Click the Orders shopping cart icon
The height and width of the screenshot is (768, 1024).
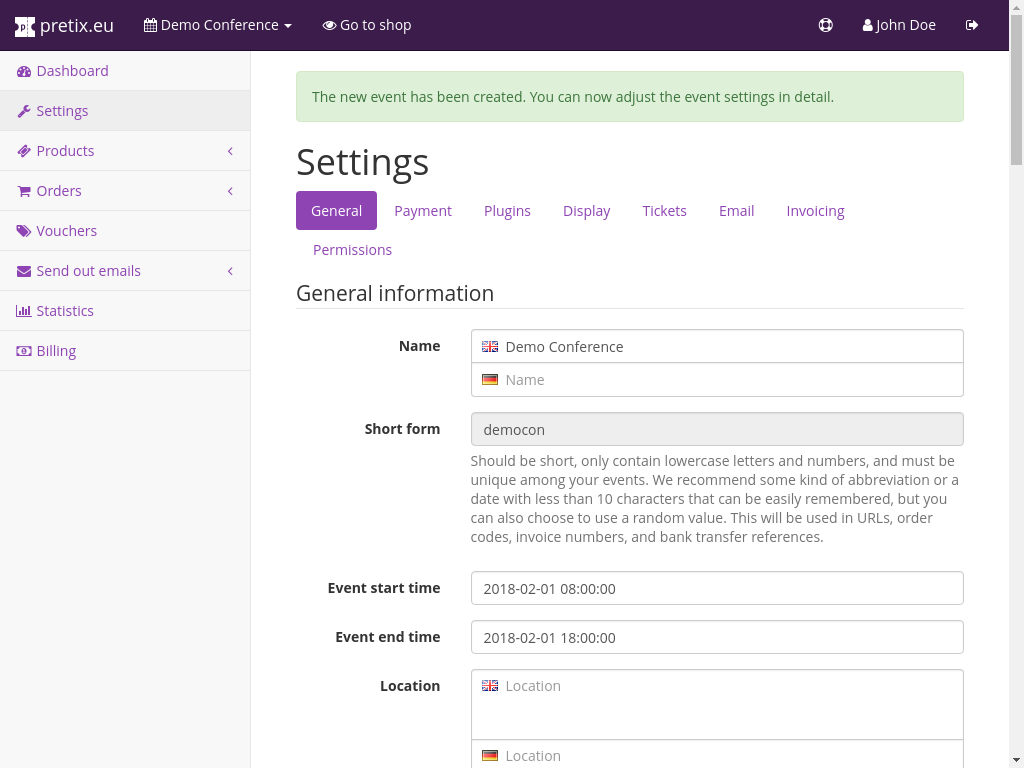pos(24,191)
